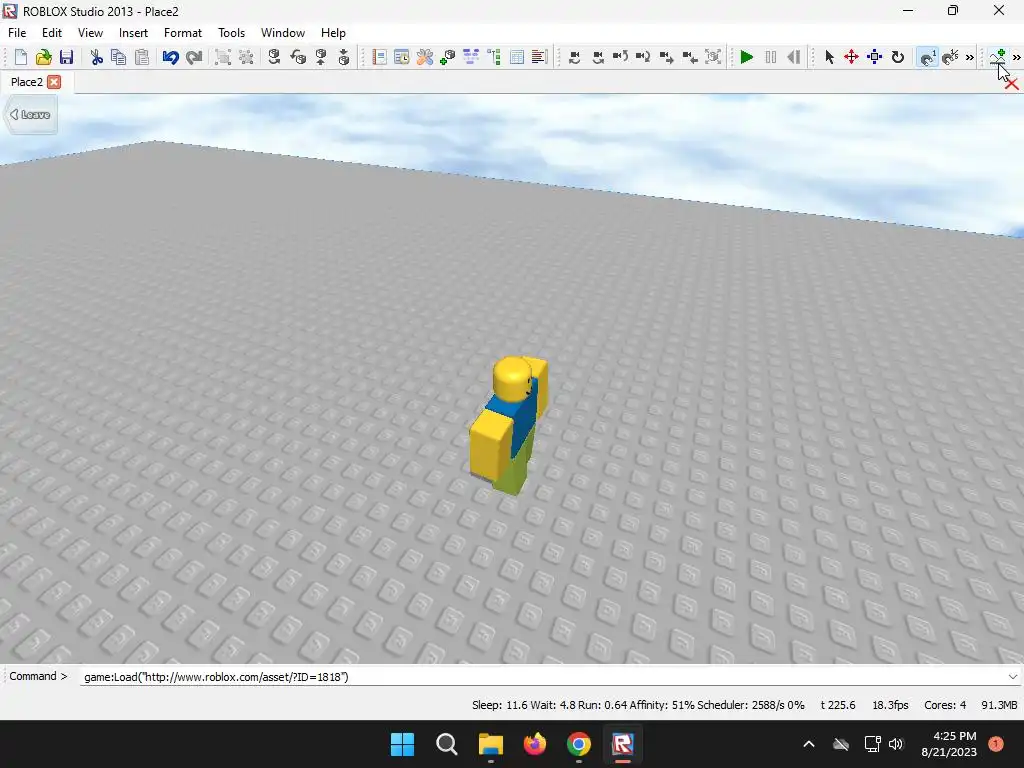Click the Ungroup selection icon
1024x768 pixels.
click(246, 57)
